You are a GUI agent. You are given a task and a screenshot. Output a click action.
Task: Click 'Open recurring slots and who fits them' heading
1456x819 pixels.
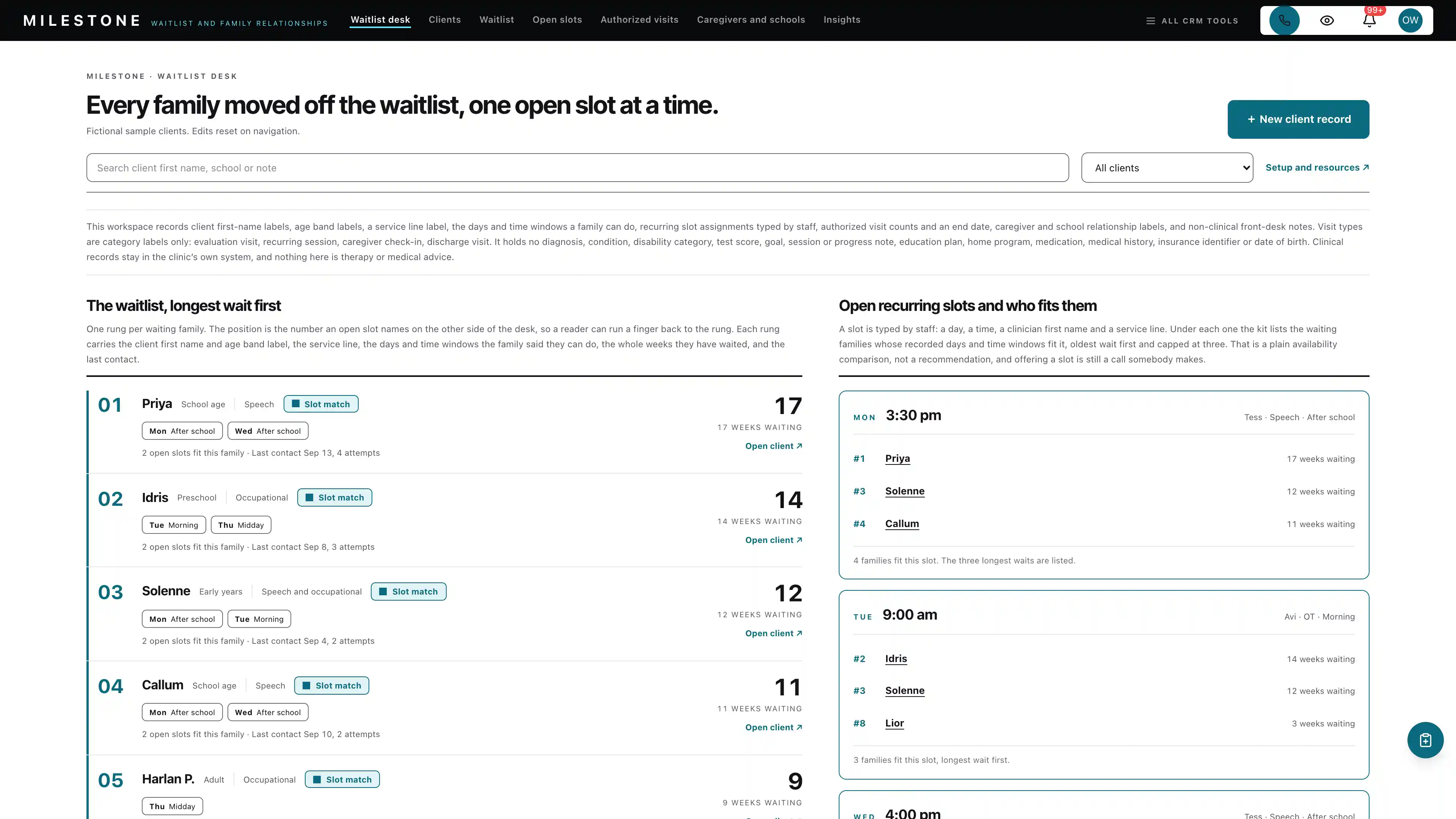tap(967, 306)
